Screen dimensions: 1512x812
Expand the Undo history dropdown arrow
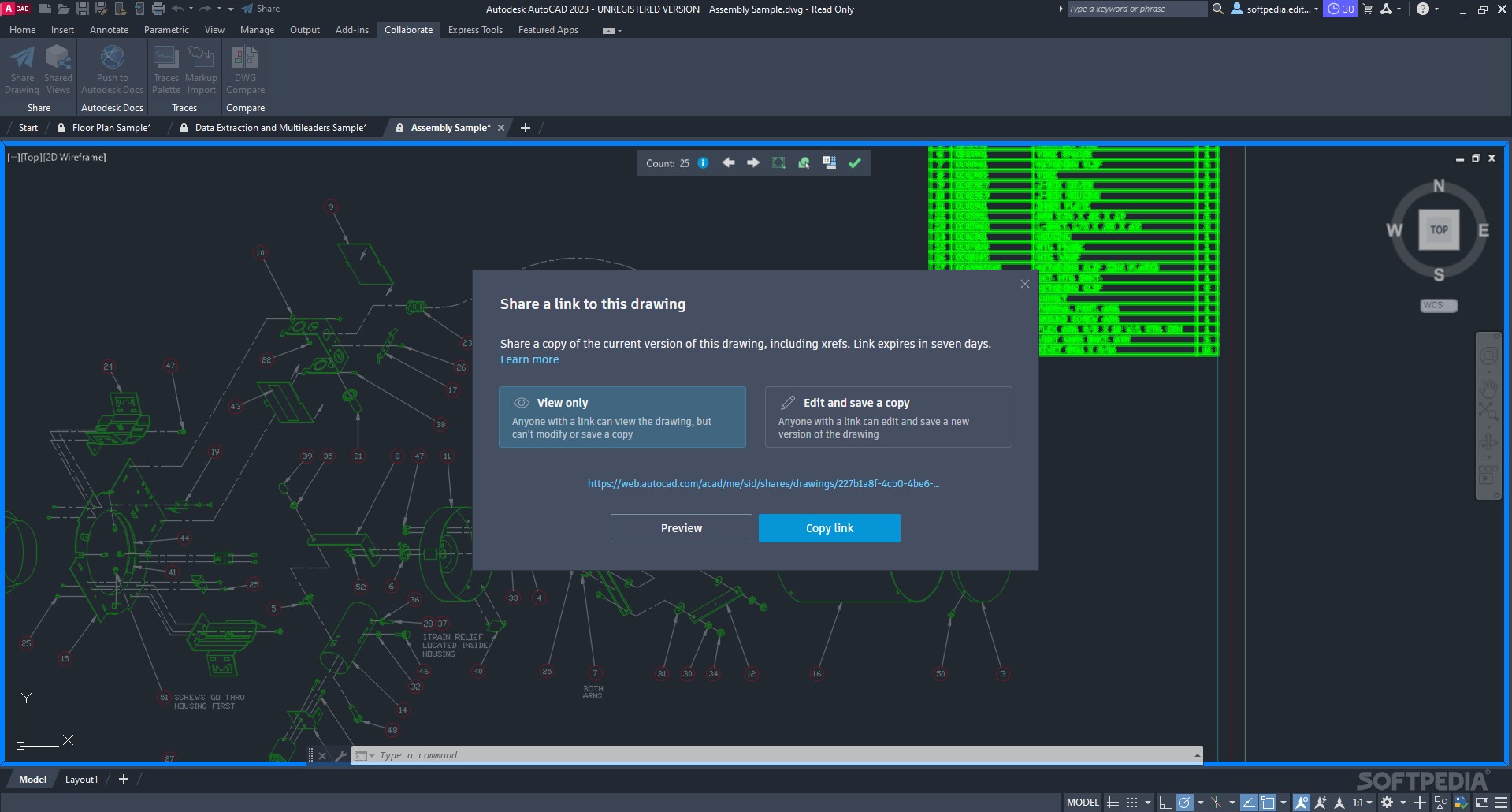pos(191,9)
